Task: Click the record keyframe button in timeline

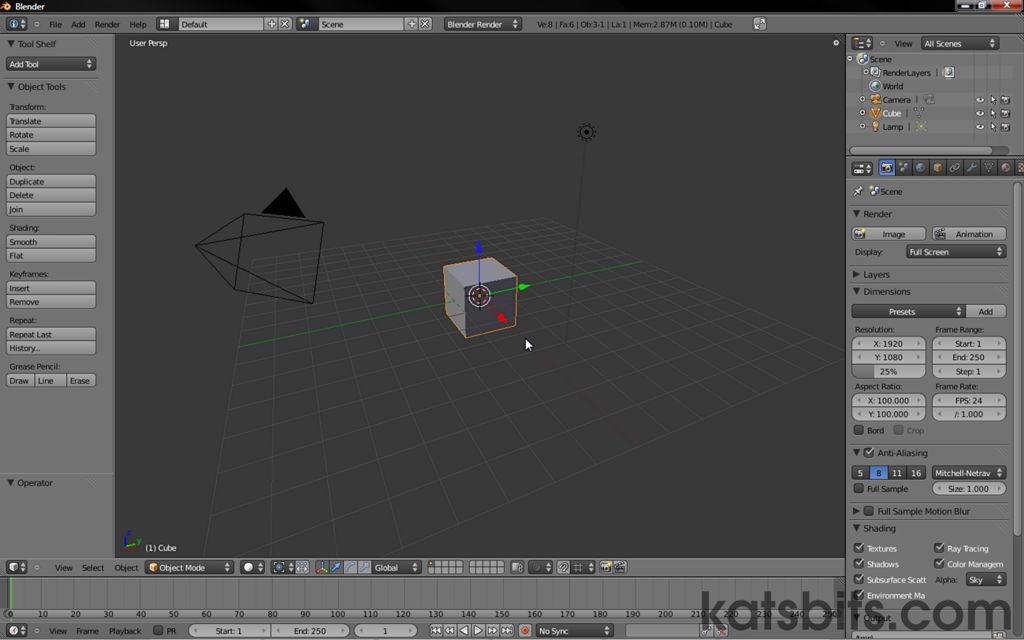Action: [524, 631]
